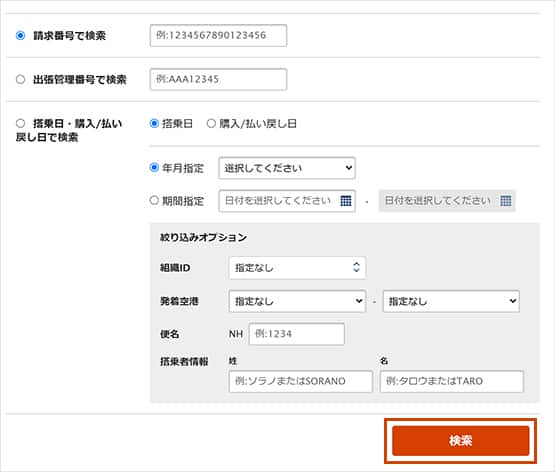Click passenger 姓 SORANO input field

[301, 381]
